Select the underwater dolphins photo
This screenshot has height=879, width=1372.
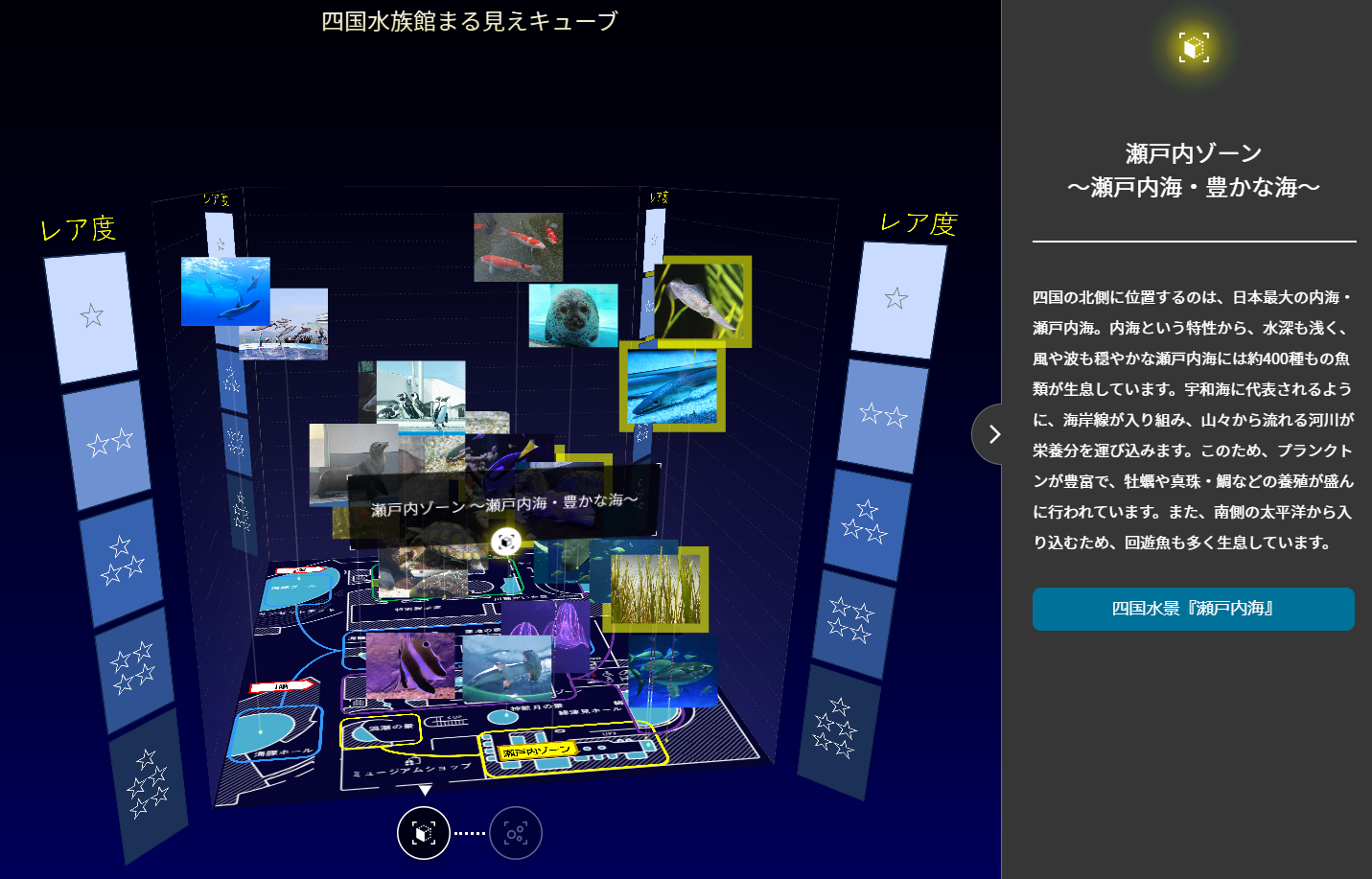224,289
